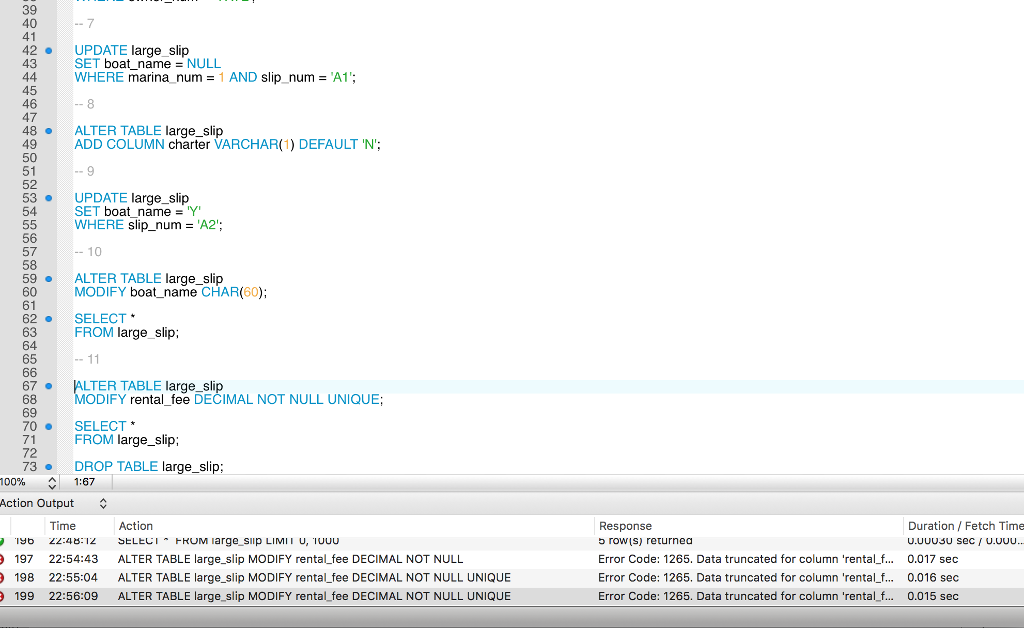Select output row 197 timestamp 22:54:43
Image resolution: width=1024 pixels, height=628 pixels.
[73, 559]
